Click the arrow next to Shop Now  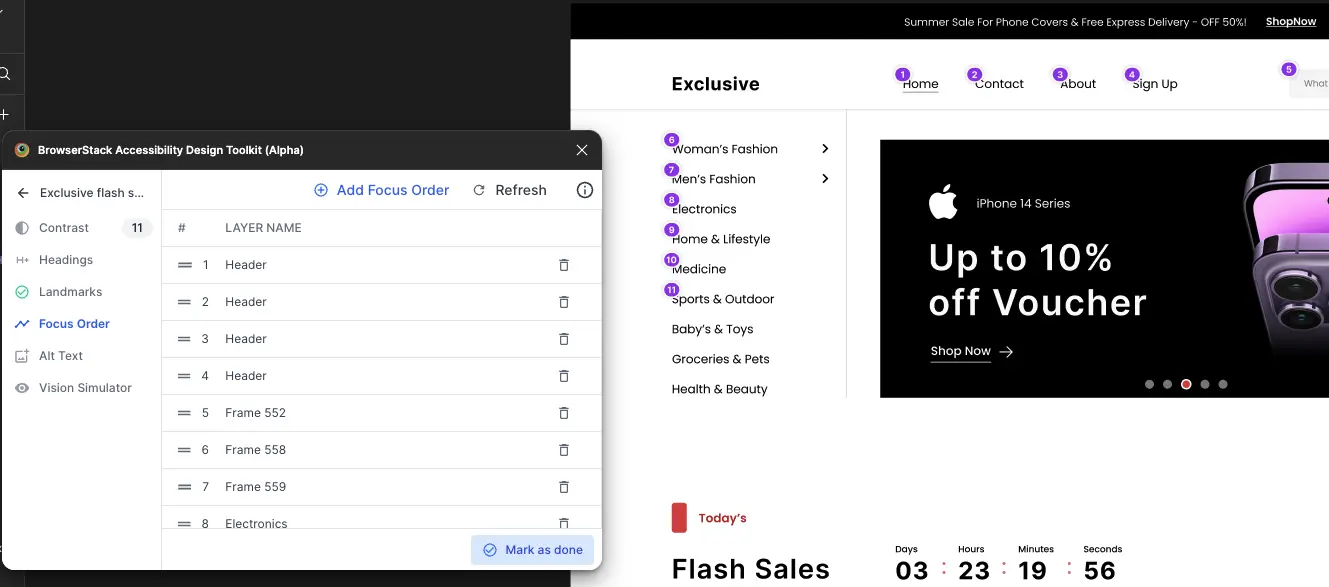pos(1006,352)
